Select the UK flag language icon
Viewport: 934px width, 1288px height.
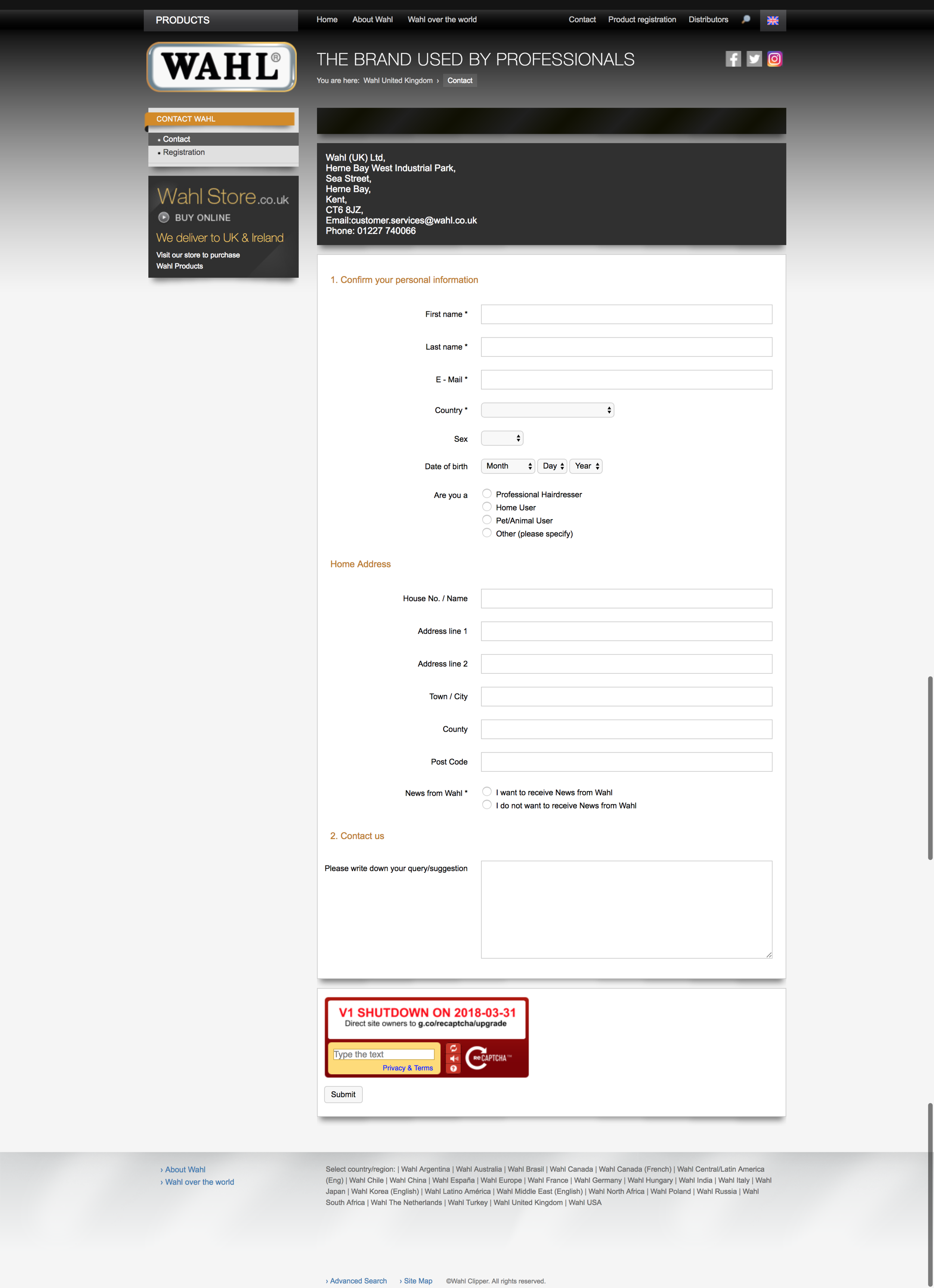[773, 21]
